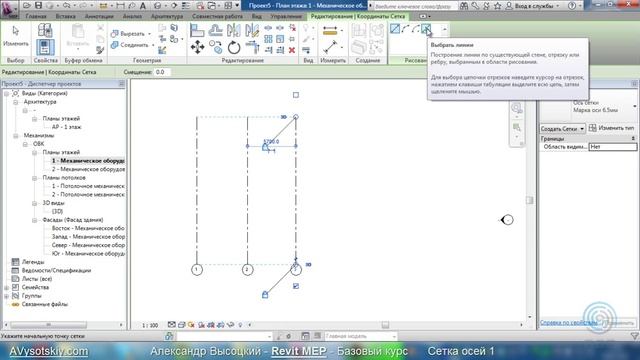
Task: Expand the Семейства tree node
Action: (x=7, y=287)
